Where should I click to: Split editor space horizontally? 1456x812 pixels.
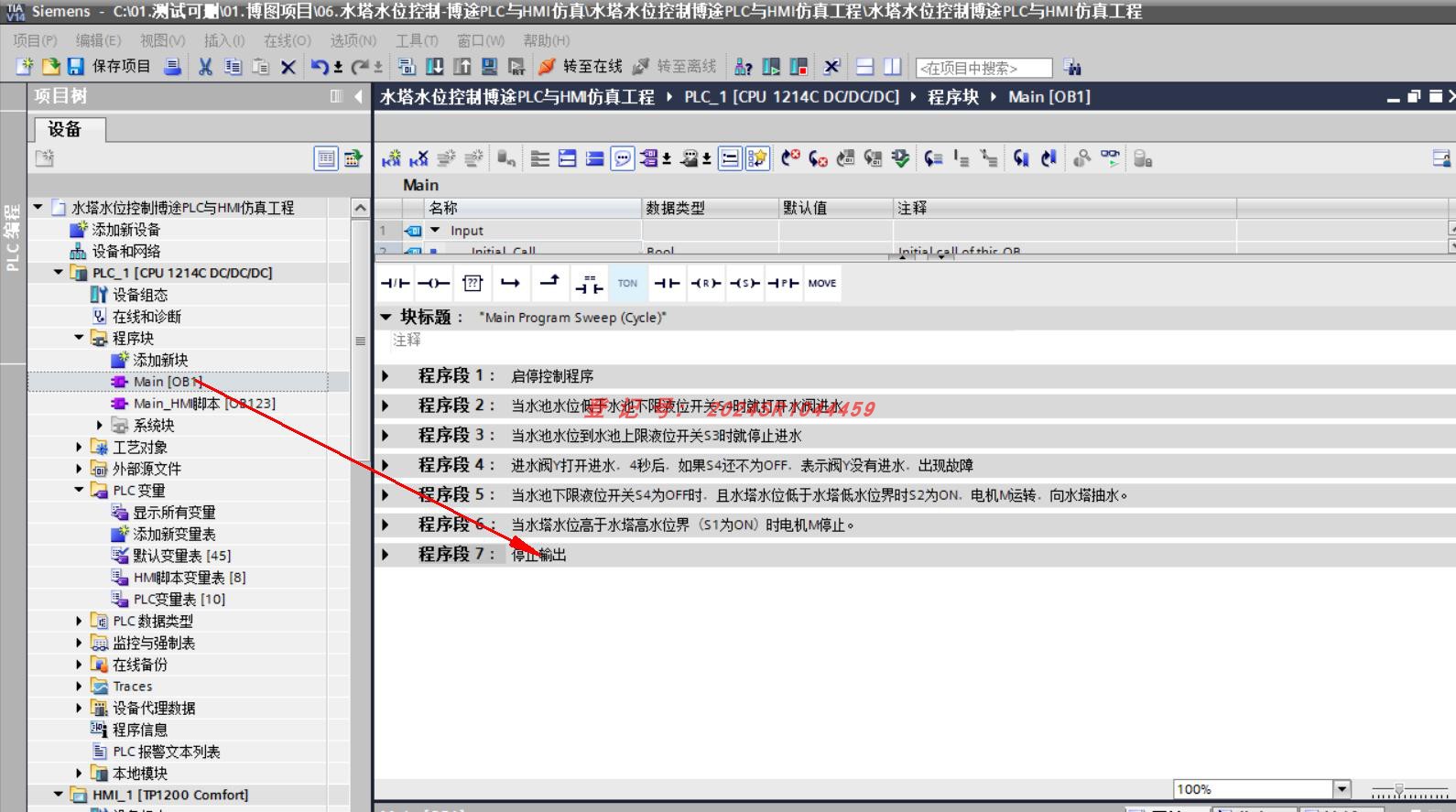tap(864, 67)
